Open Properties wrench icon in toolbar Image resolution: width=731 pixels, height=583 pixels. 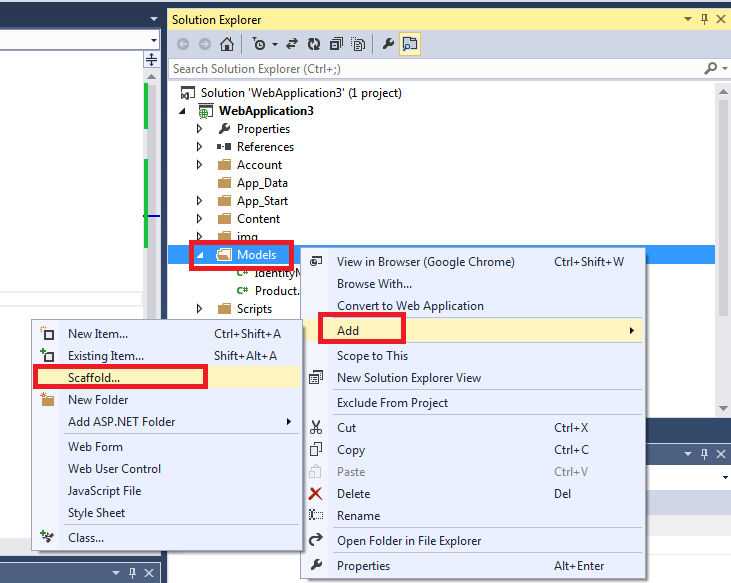[388, 44]
